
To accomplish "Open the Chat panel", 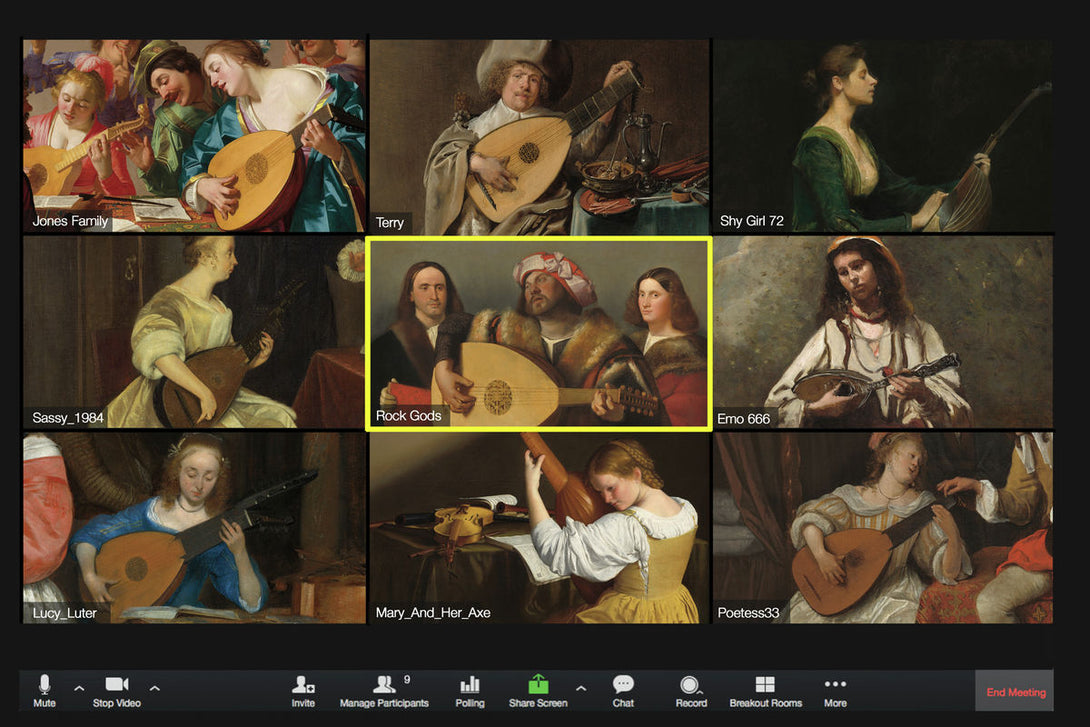I will [623, 690].
